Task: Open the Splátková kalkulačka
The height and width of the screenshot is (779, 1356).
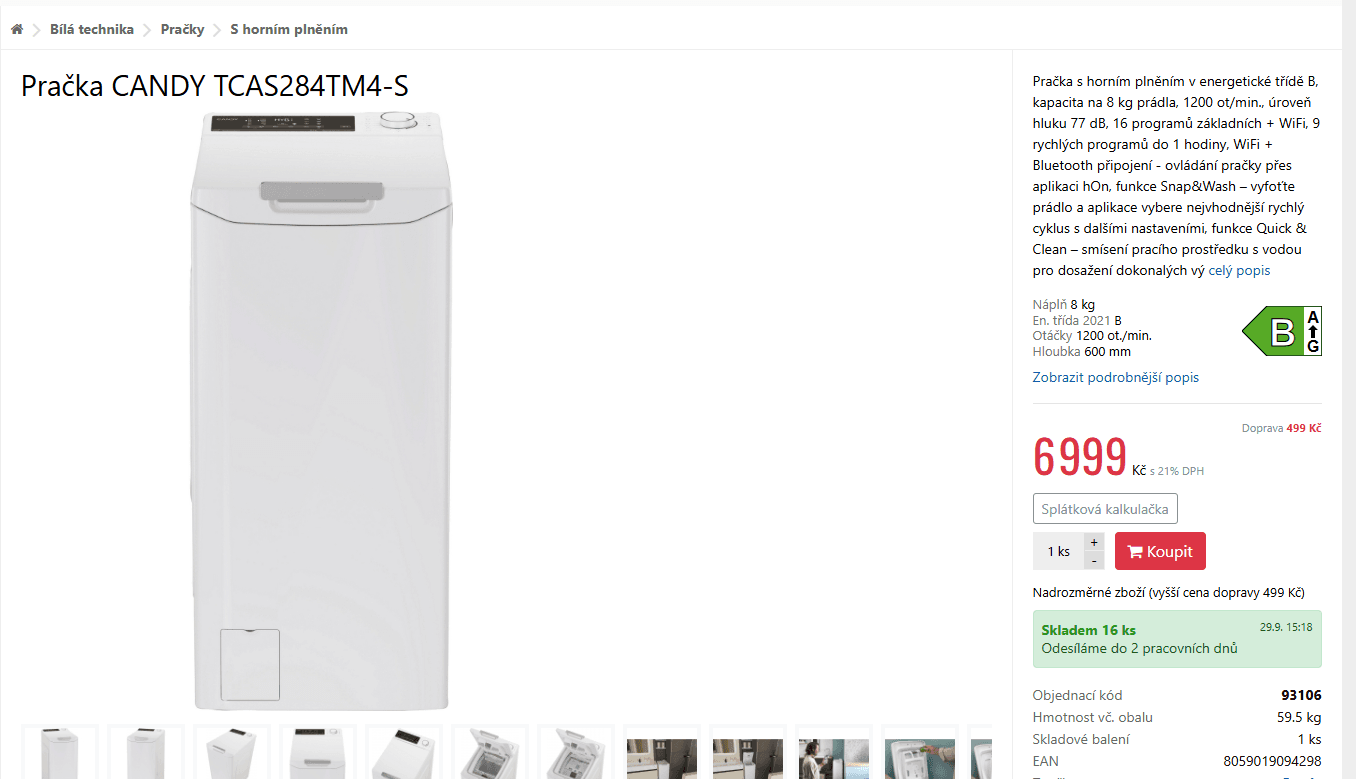Action: 1105,509
